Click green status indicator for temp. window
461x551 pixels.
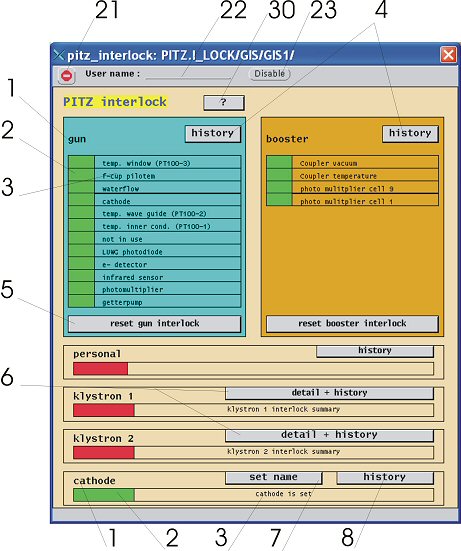pos(82,163)
